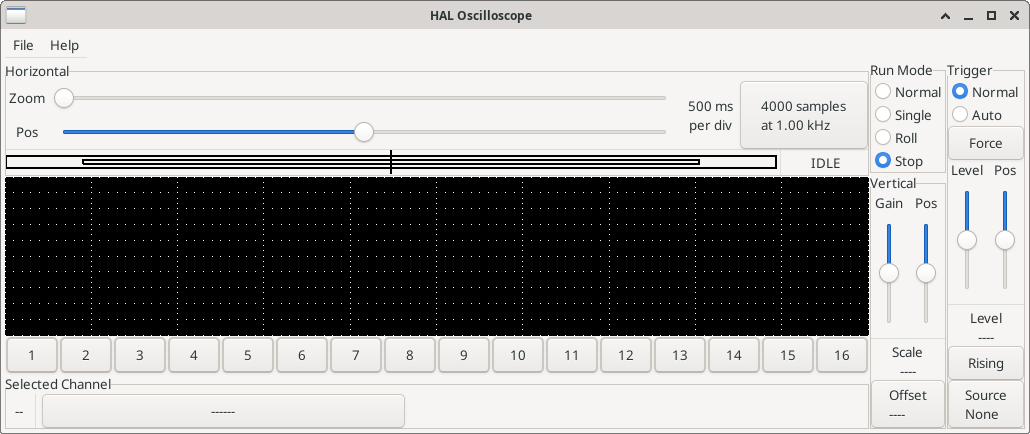Click the horizontal Zoom slider handle

pyautogui.click(x=64, y=98)
